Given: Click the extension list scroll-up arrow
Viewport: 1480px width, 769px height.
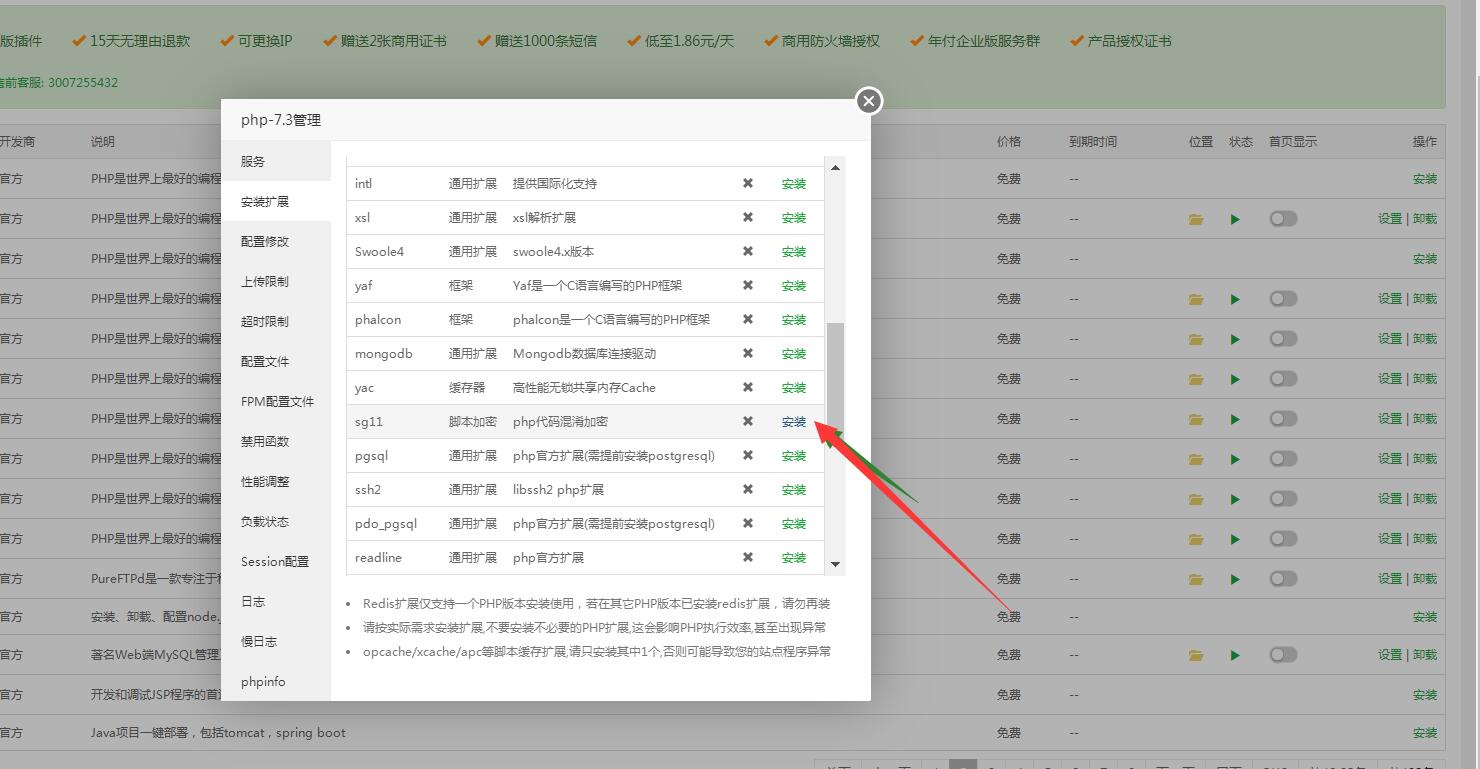Looking at the screenshot, I should click(835, 168).
